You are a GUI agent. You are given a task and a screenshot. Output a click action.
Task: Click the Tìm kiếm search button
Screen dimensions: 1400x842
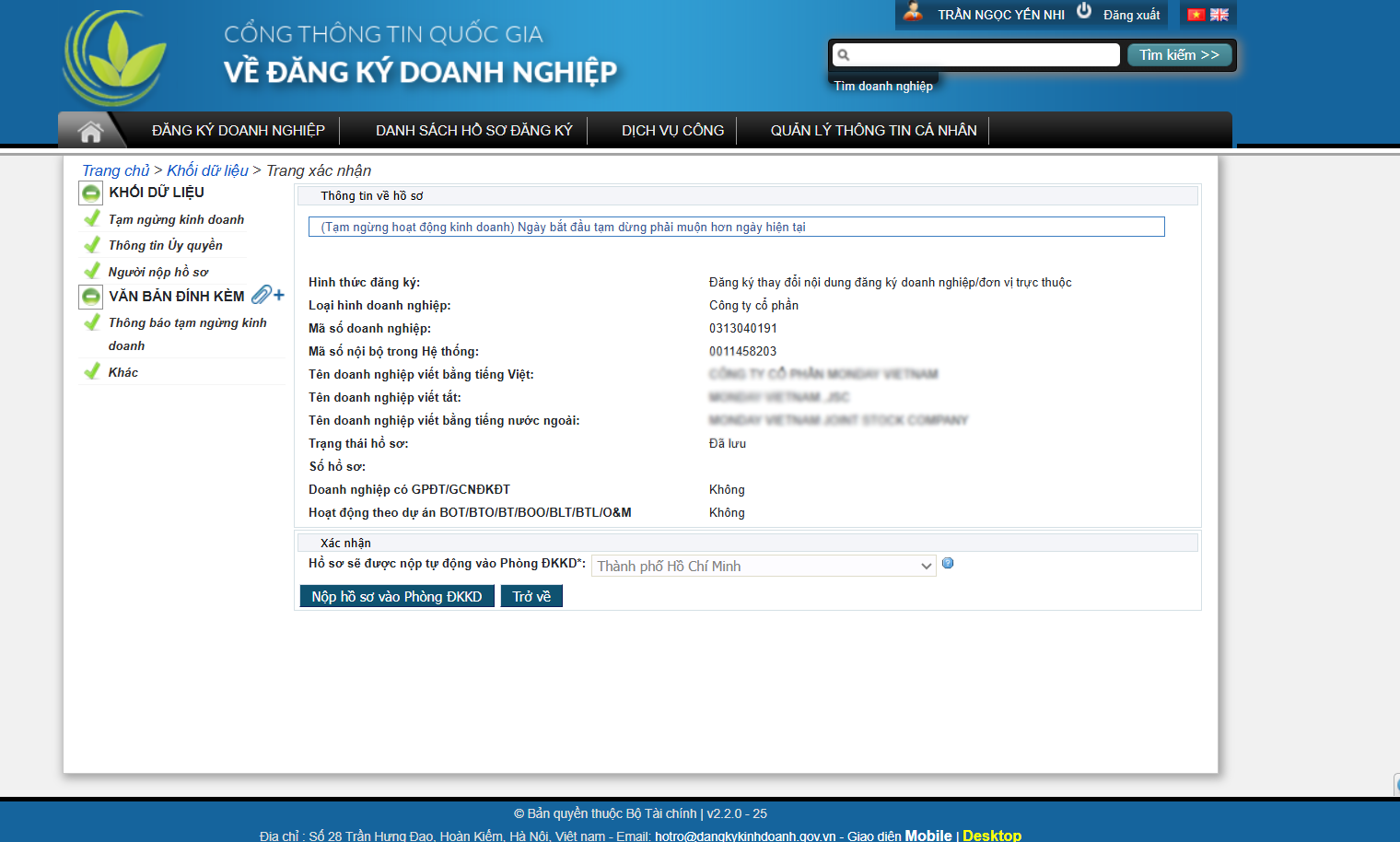[1179, 55]
